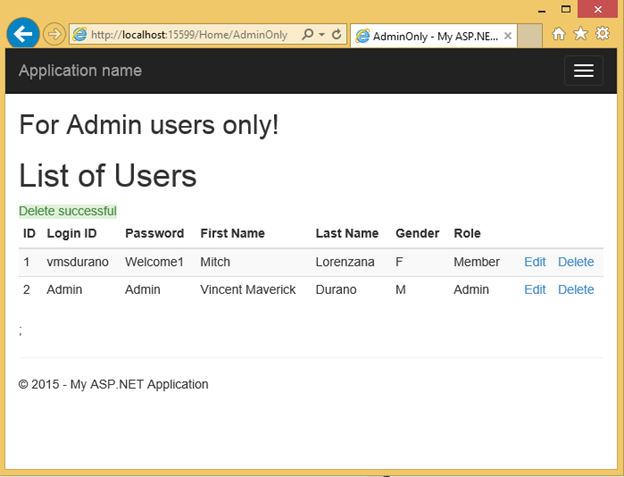The image size is (624, 477).
Task: Edit the vmsdurano user row
Action: [535, 262]
